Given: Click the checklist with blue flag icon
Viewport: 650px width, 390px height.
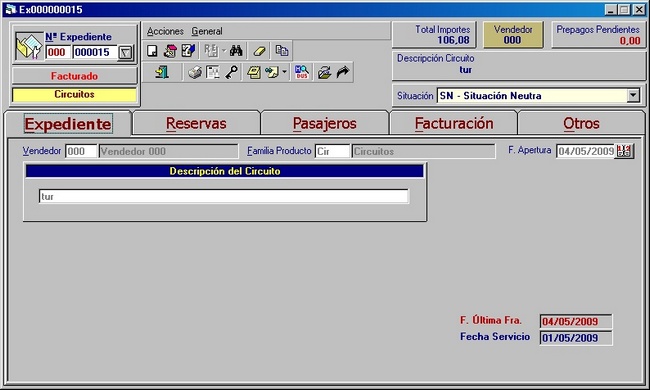Looking at the screenshot, I should pos(188,51).
